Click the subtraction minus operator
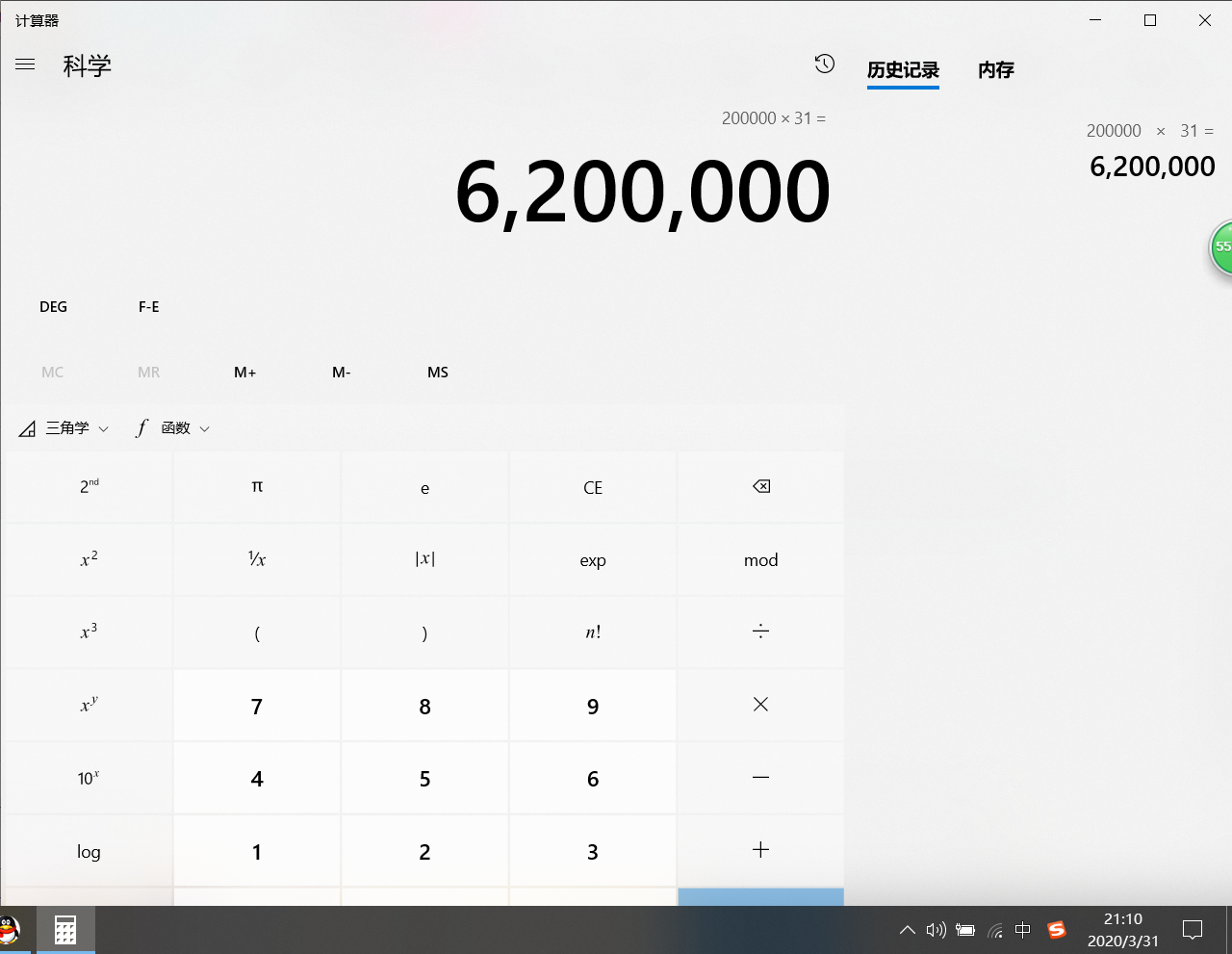The width and height of the screenshot is (1232, 954). [x=760, y=778]
